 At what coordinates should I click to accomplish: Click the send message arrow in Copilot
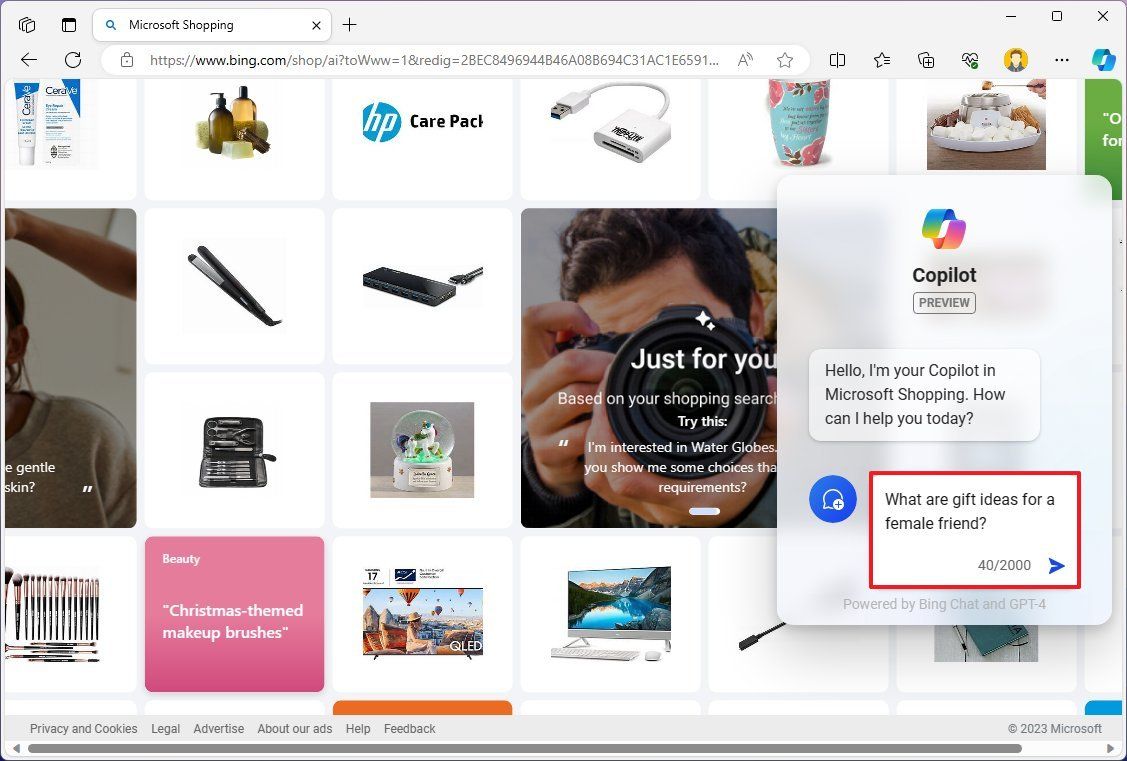(x=1057, y=565)
